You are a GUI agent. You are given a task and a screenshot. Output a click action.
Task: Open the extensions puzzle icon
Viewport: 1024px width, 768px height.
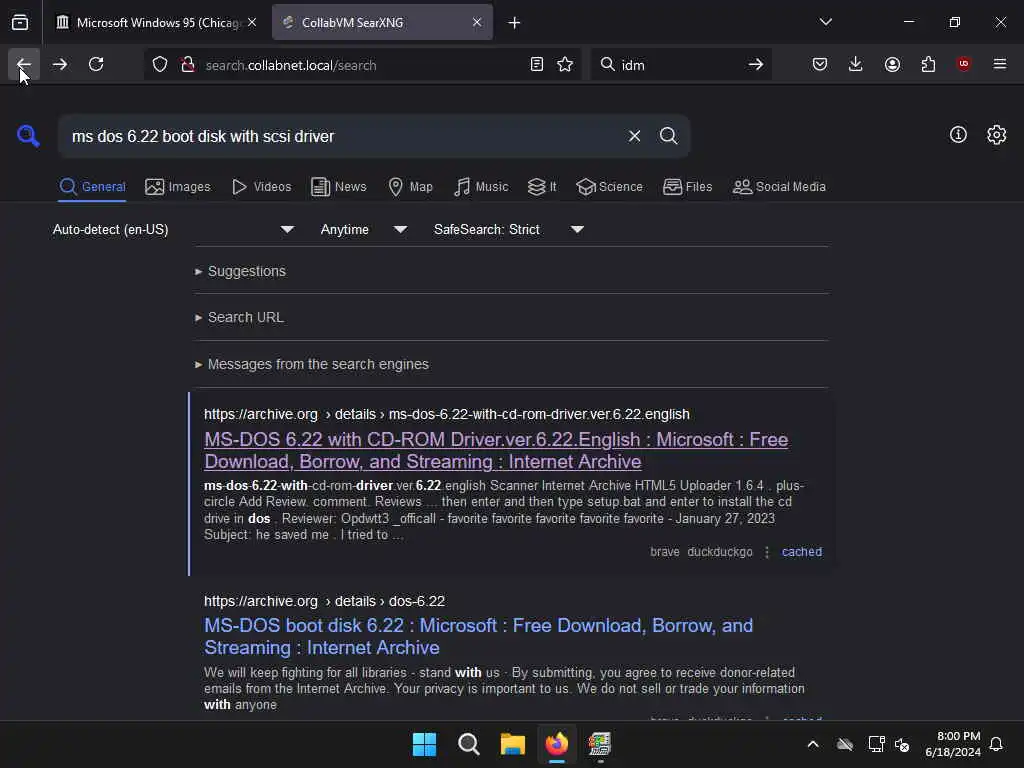coord(928,64)
